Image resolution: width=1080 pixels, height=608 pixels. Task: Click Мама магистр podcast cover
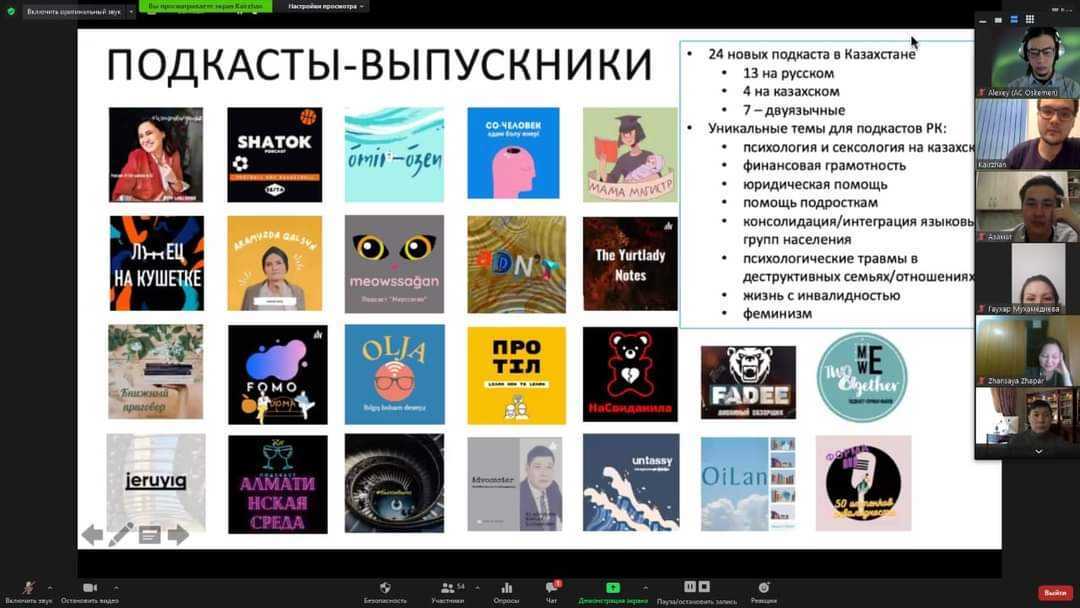630,154
